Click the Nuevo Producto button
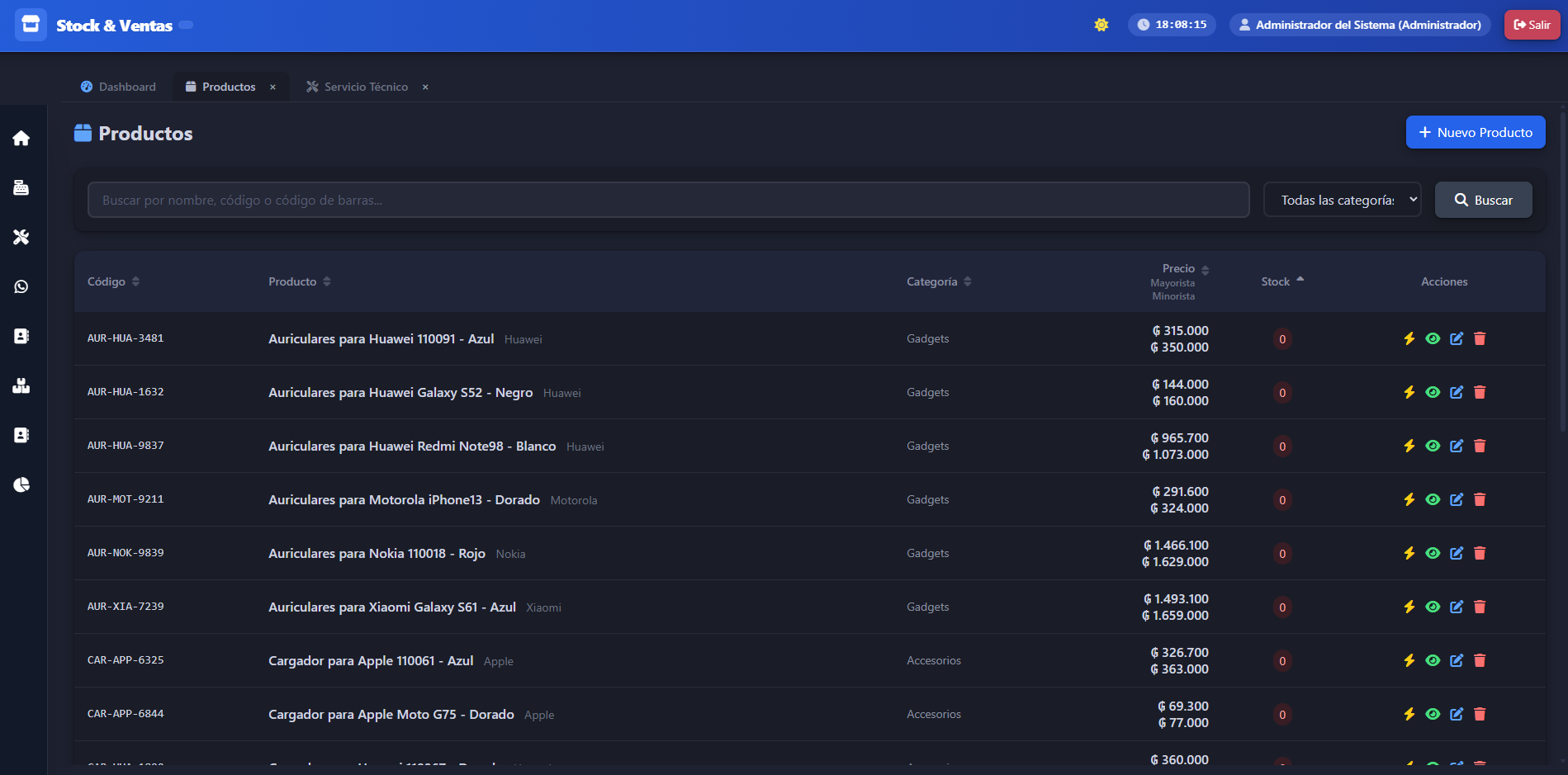 tap(1475, 132)
